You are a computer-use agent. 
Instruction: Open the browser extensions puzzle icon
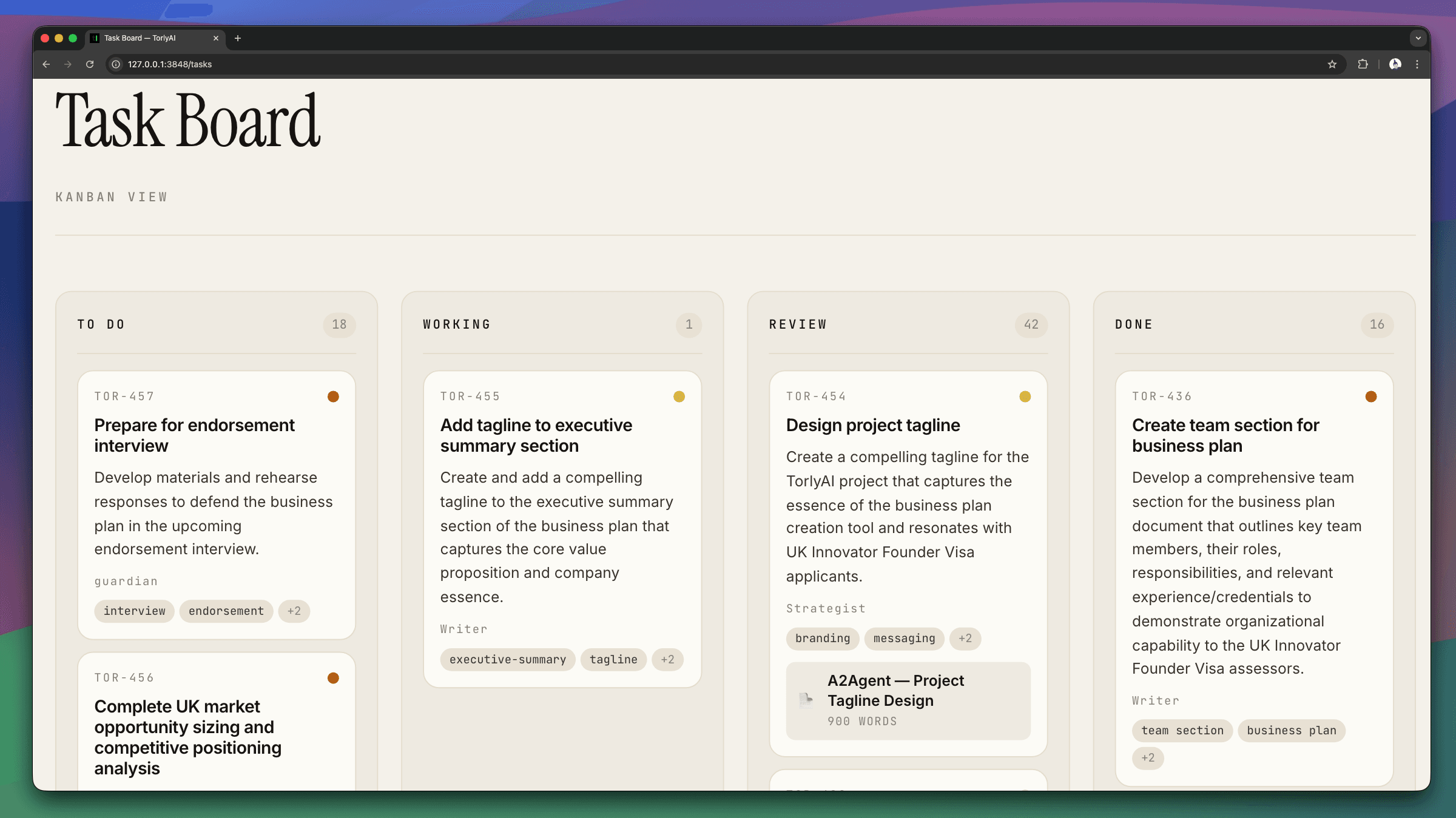tap(1363, 64)
